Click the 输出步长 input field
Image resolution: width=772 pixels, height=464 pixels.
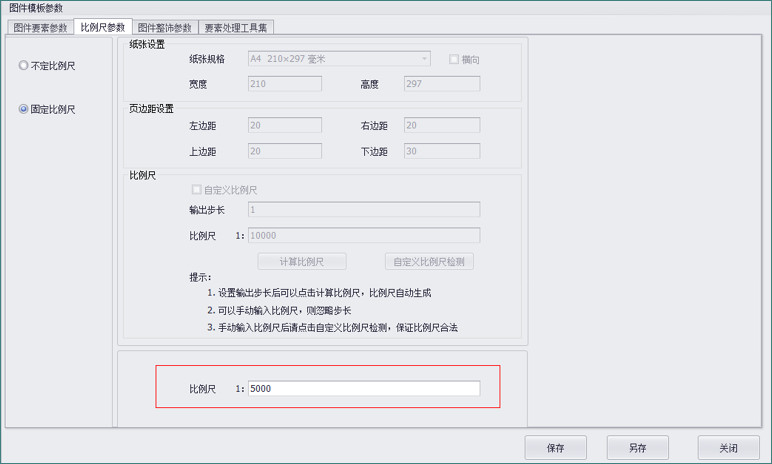tap(363, 210)
